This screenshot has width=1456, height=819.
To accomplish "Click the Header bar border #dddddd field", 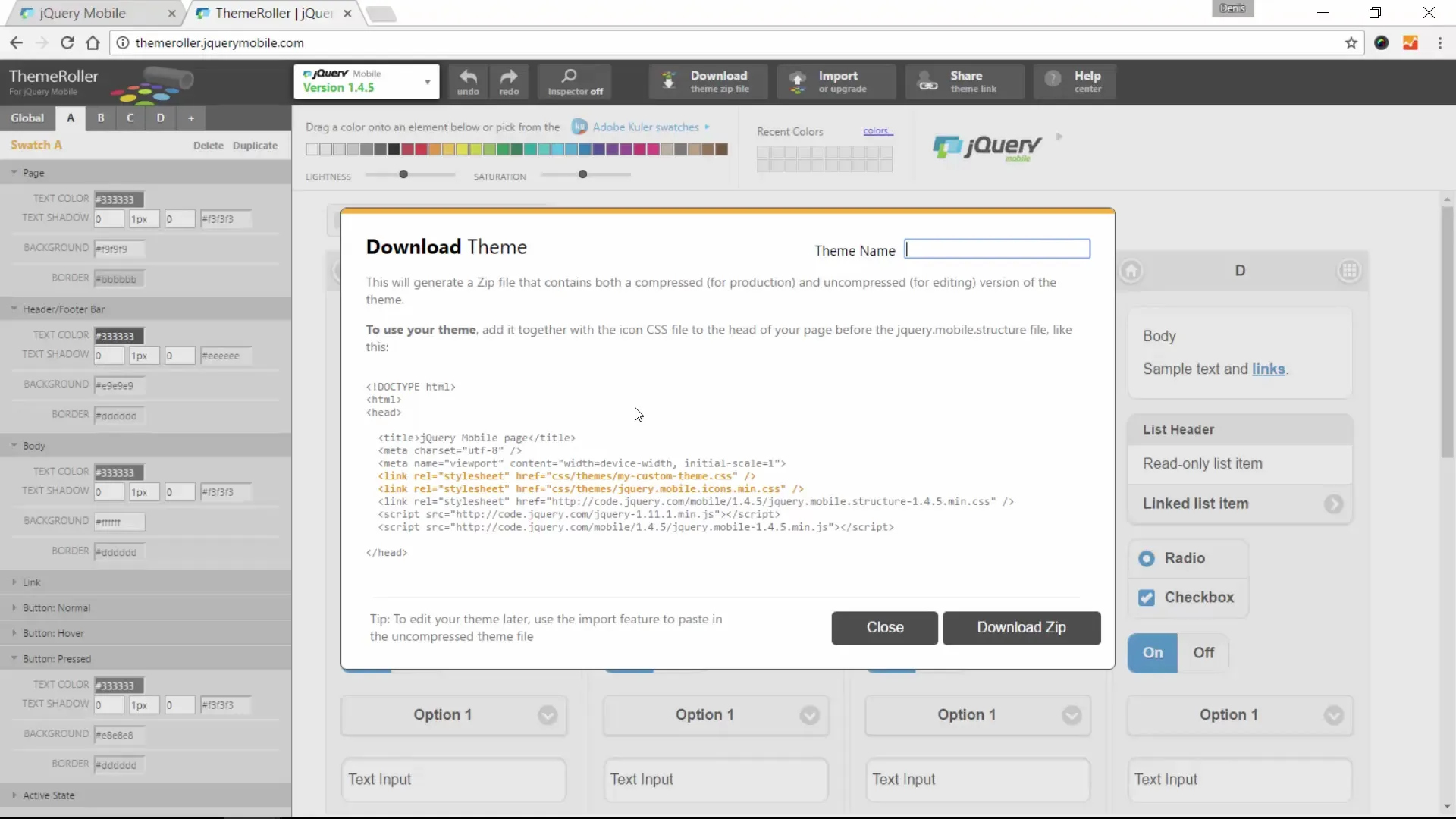I will point(118,416).
